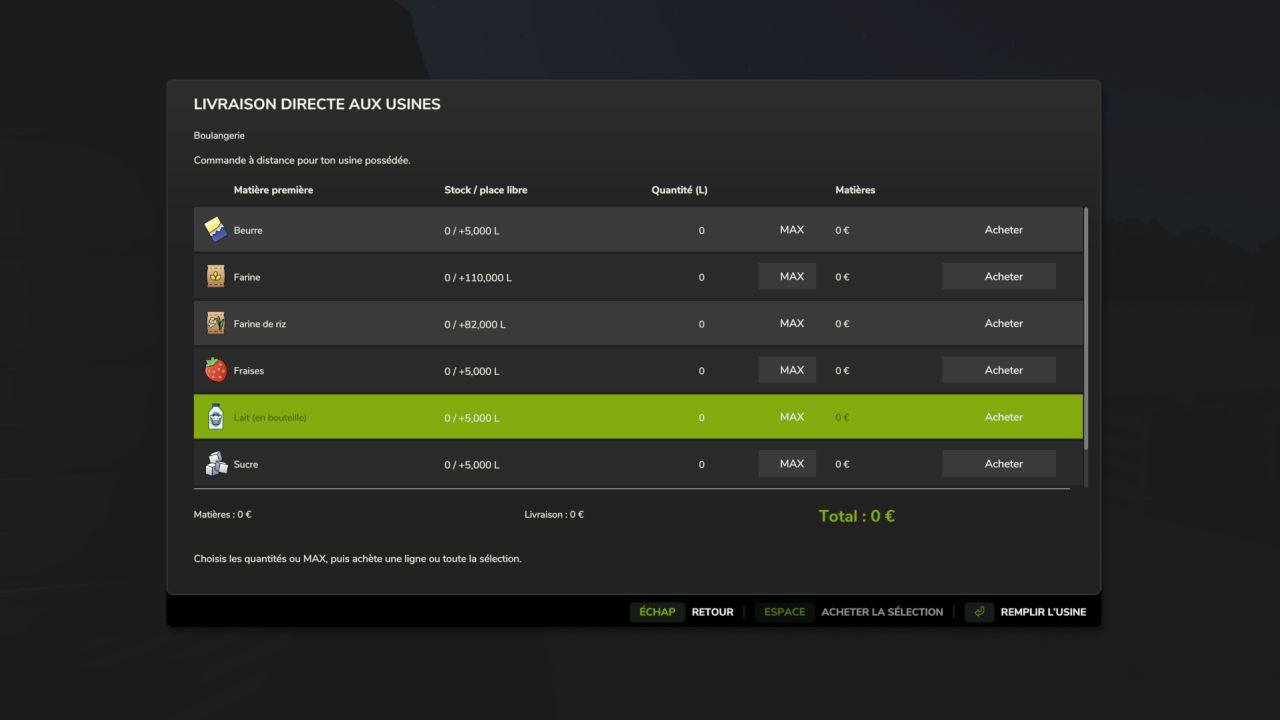Screen dimensions: 1280x720
Task: Select the Farine de riz row name
Action: pyautogui.click(x=260, y=324)
